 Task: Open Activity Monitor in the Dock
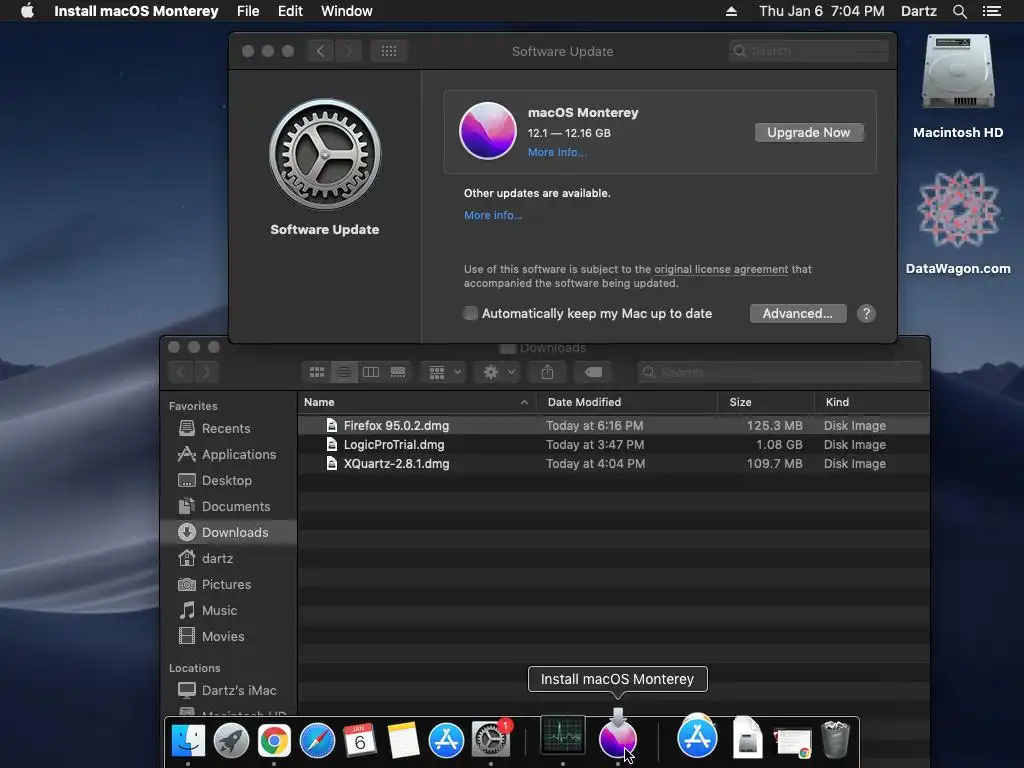563,736
